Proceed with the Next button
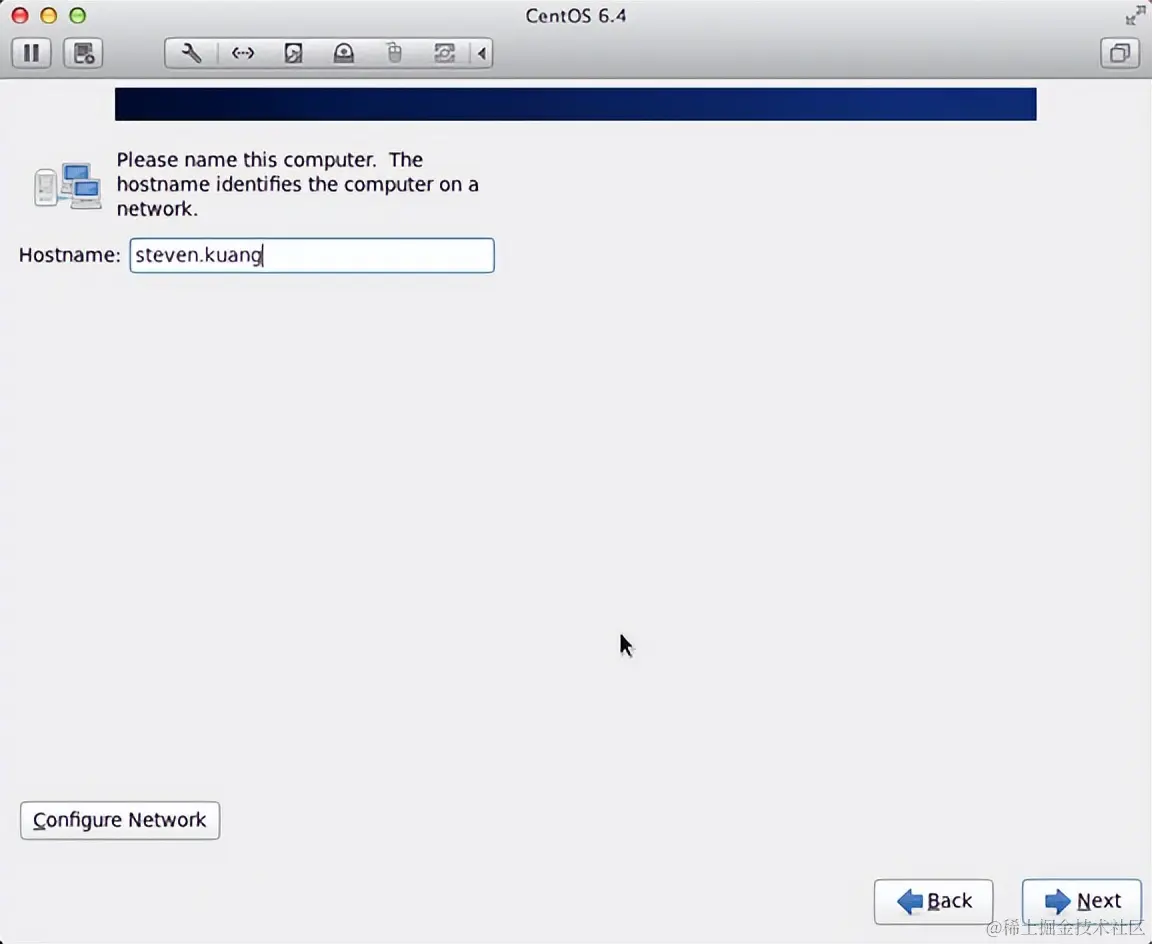Image resolution: width=1152 pixels, height=944 pixels. (1081, 901)
